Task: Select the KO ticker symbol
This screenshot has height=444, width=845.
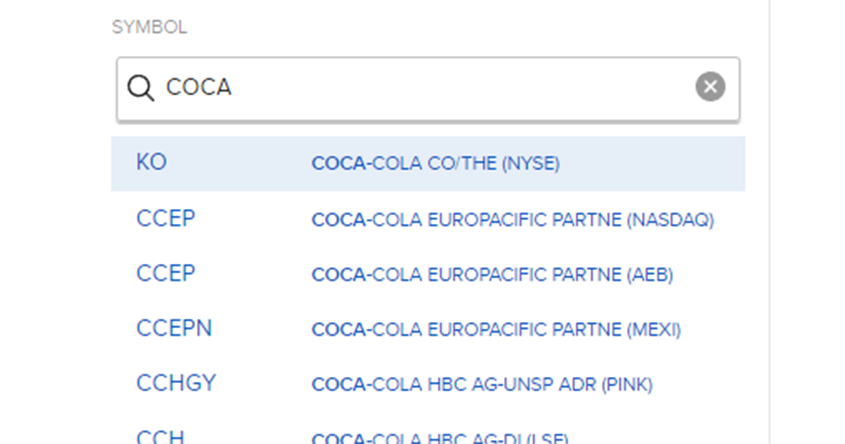Action: tap(152, 163)
